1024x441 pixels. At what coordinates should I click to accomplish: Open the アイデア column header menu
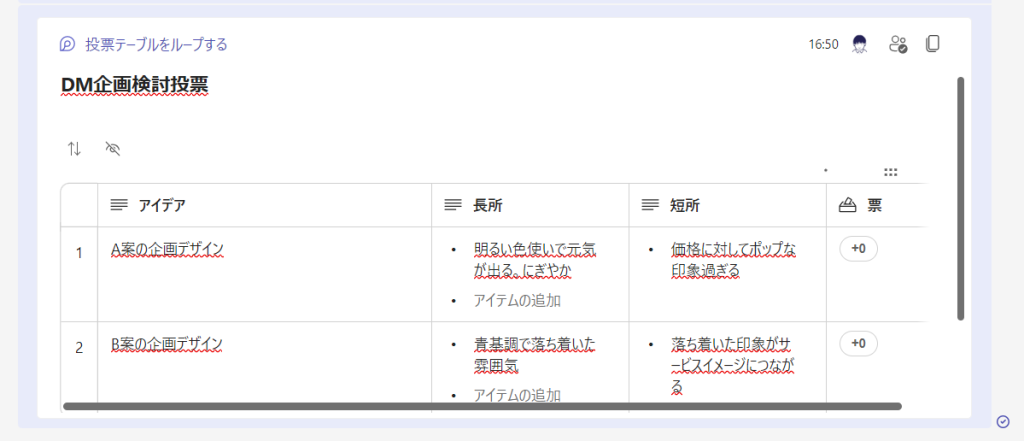click(x=161, y=205)
